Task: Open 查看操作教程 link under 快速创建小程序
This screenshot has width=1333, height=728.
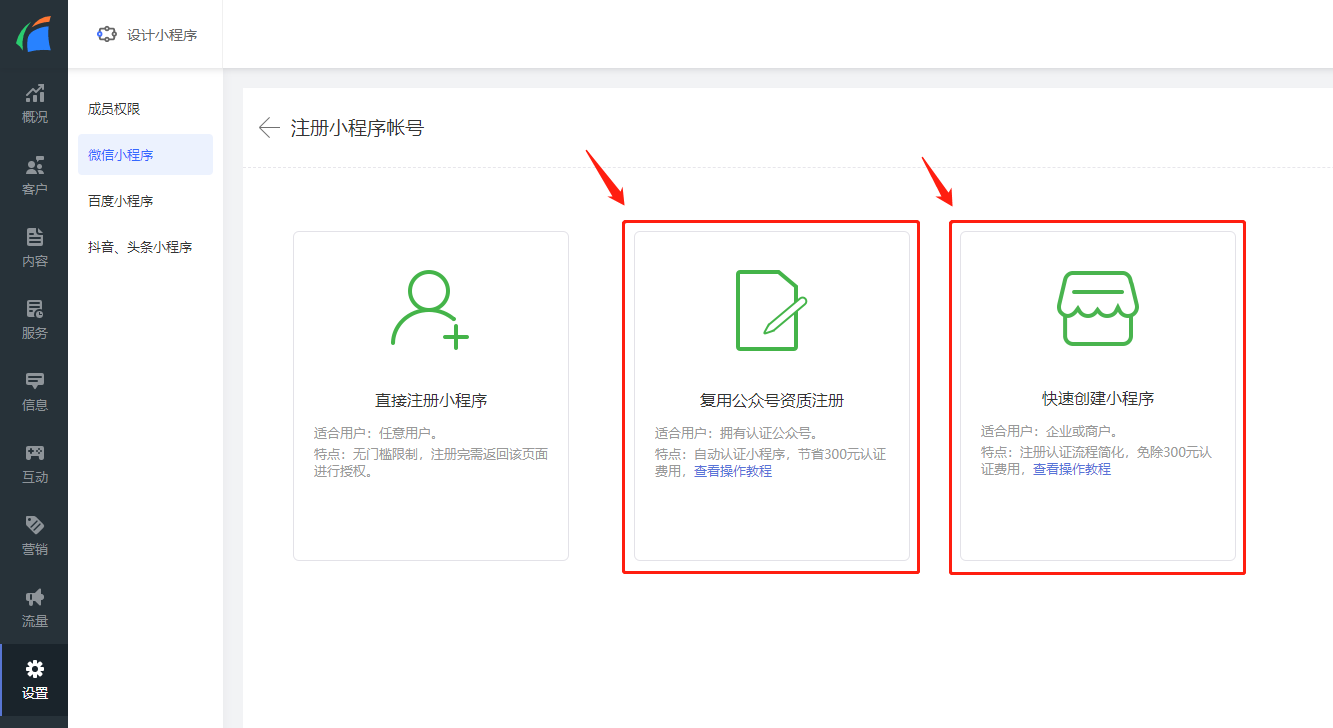Action: click(1072, 469)
